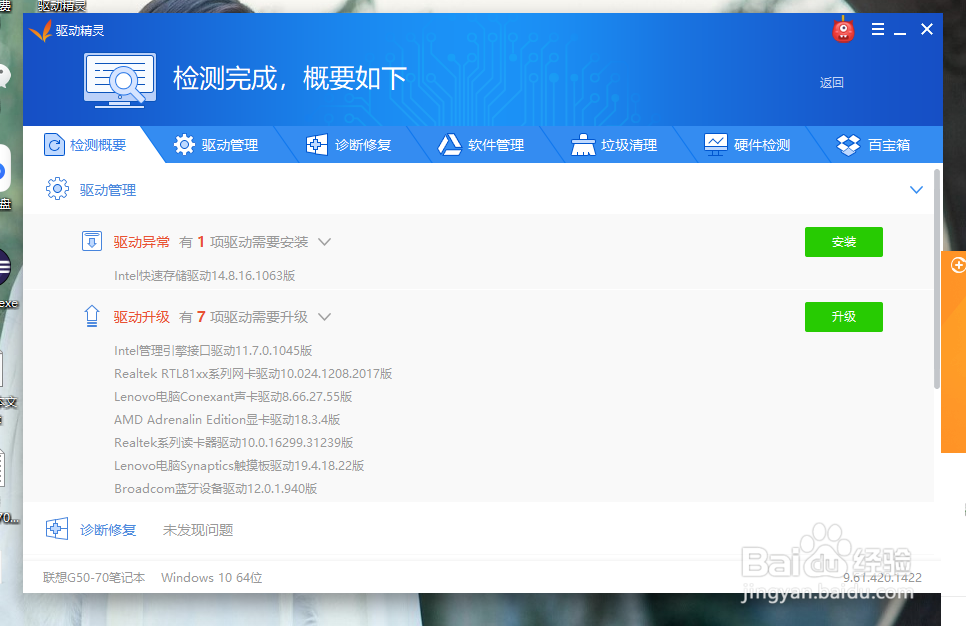Click the green 安装 button
This screenshot has width=966, height=626.
point(843,242)
